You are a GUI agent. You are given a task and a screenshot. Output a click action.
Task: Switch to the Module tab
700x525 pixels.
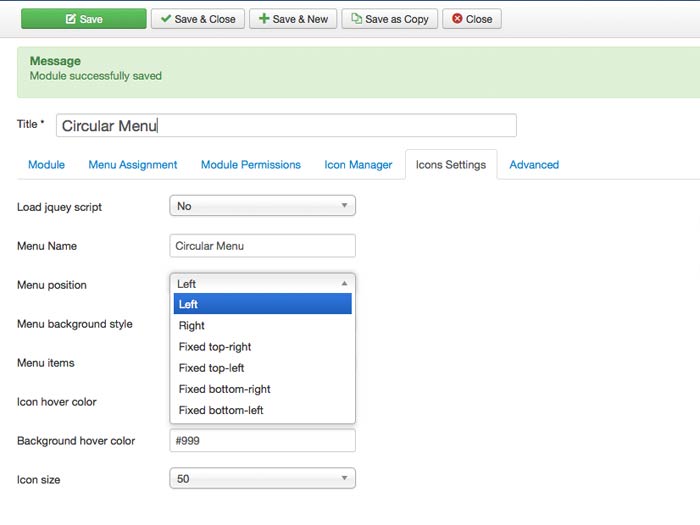46,165
